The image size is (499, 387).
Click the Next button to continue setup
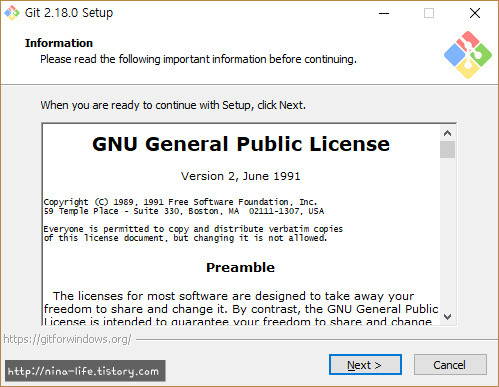(365, 365)
